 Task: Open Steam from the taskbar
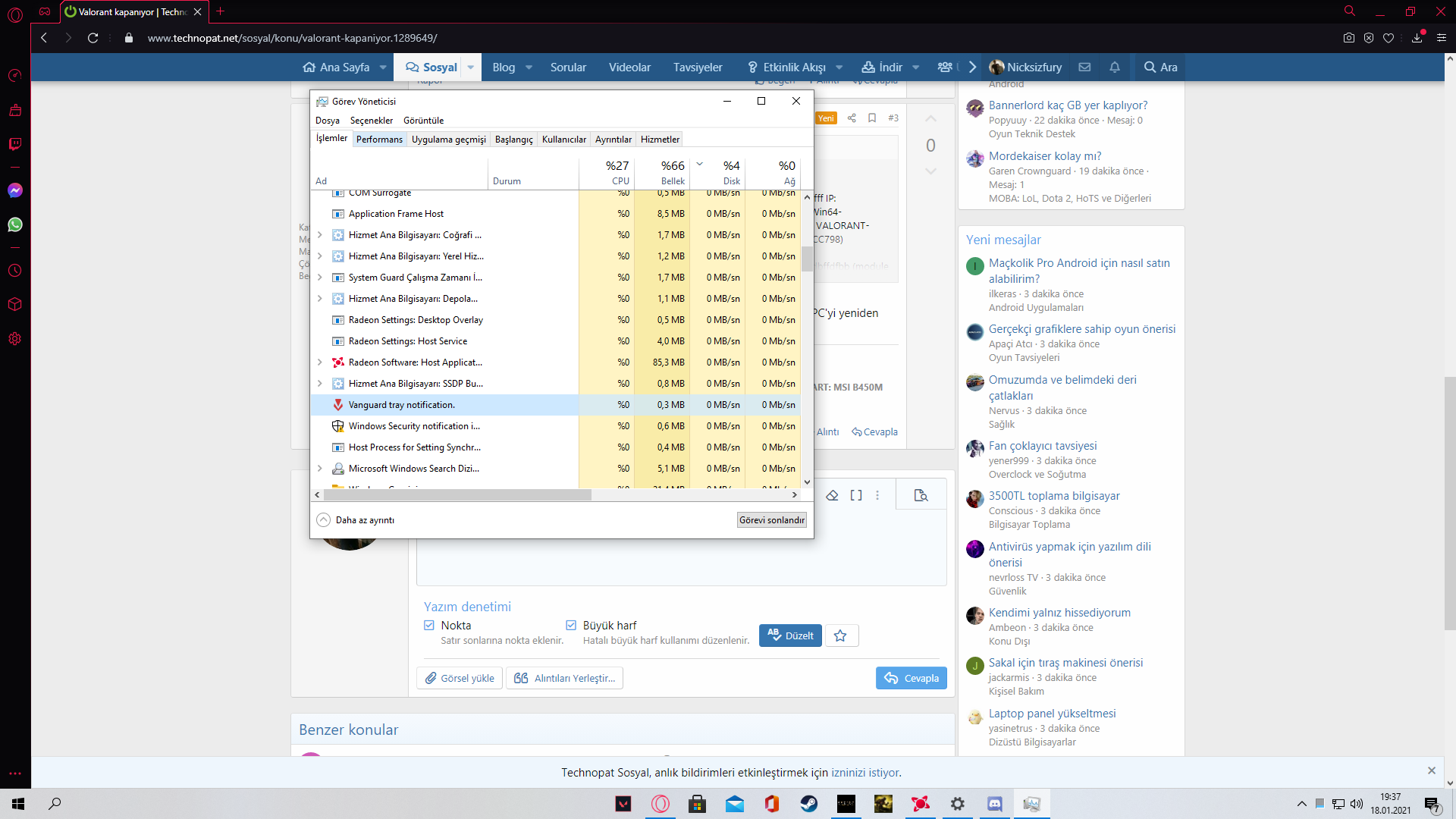click(809, 804)
